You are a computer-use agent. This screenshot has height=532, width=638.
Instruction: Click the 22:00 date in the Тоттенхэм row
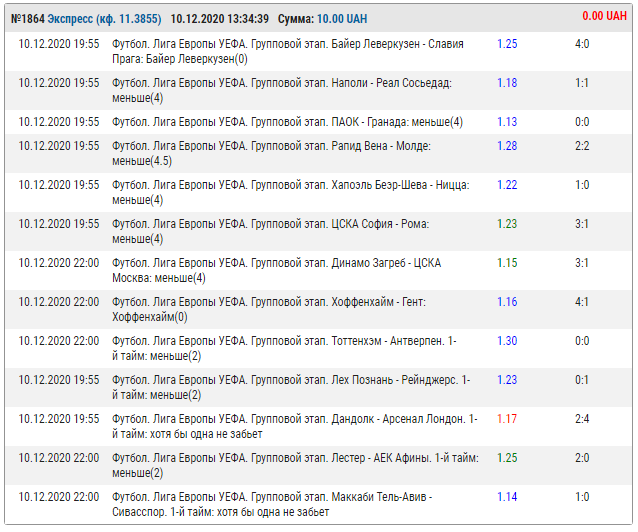(59, 341)
